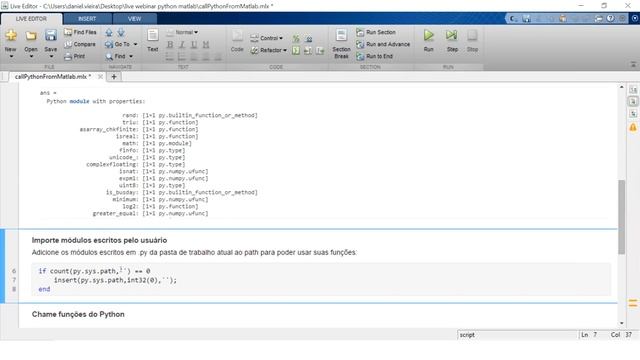This screenshot has width=640, height=360.
Task: Open the Control dropdown
Action: coord(267,38)
